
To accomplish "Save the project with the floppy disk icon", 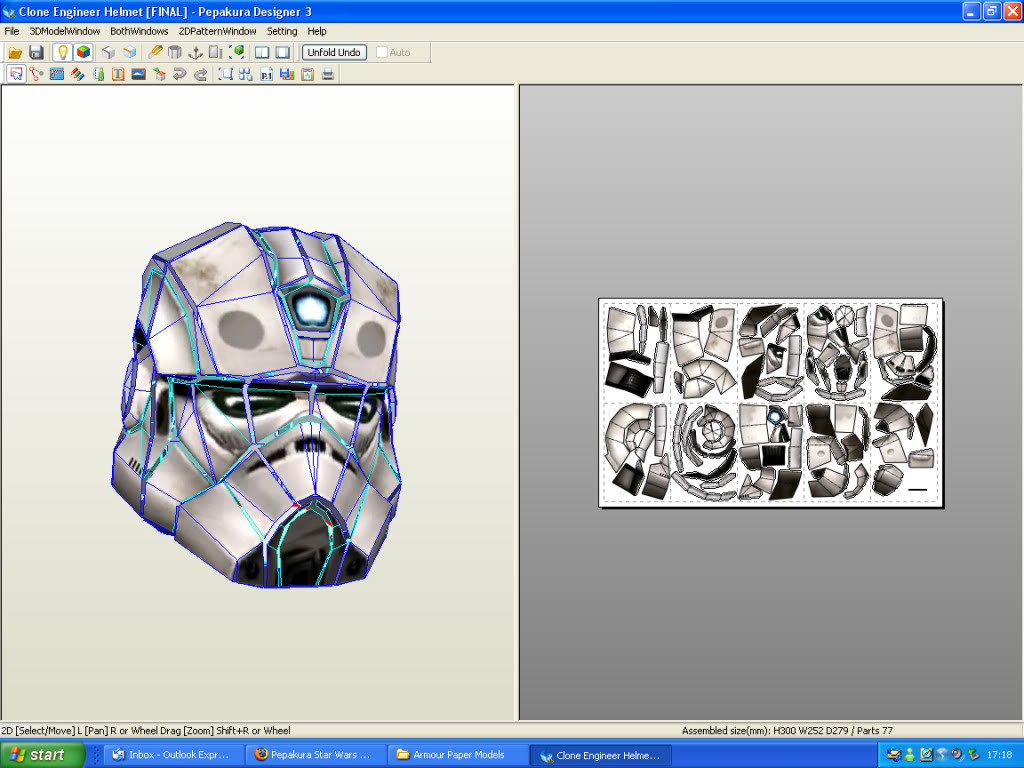I will point(37,52).
